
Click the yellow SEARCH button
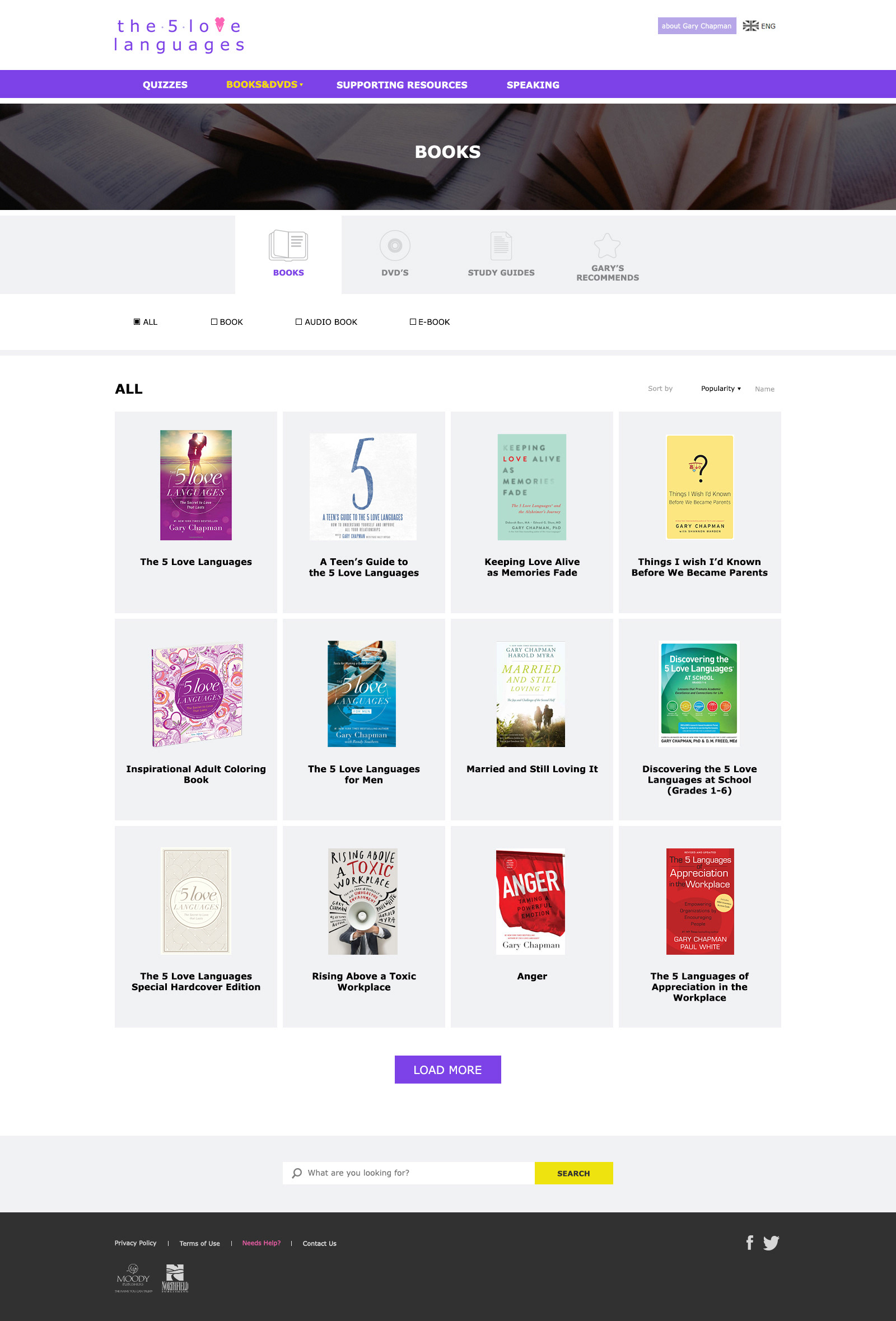pyautogui.click(x=573, y=1173)
